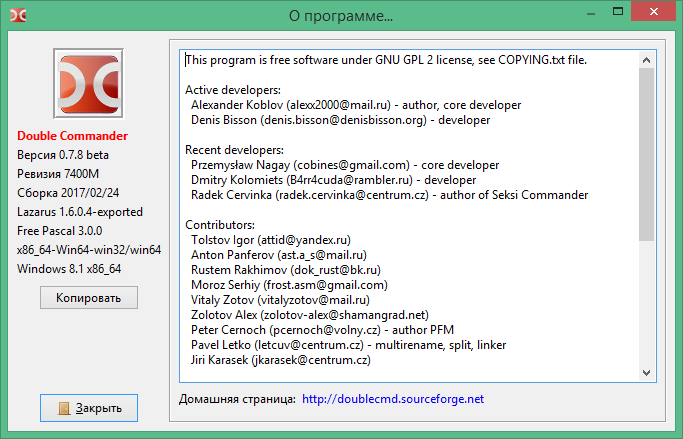
Task: Click the title bar application icon
Action: pyautogui.click(x=16, y=14)
